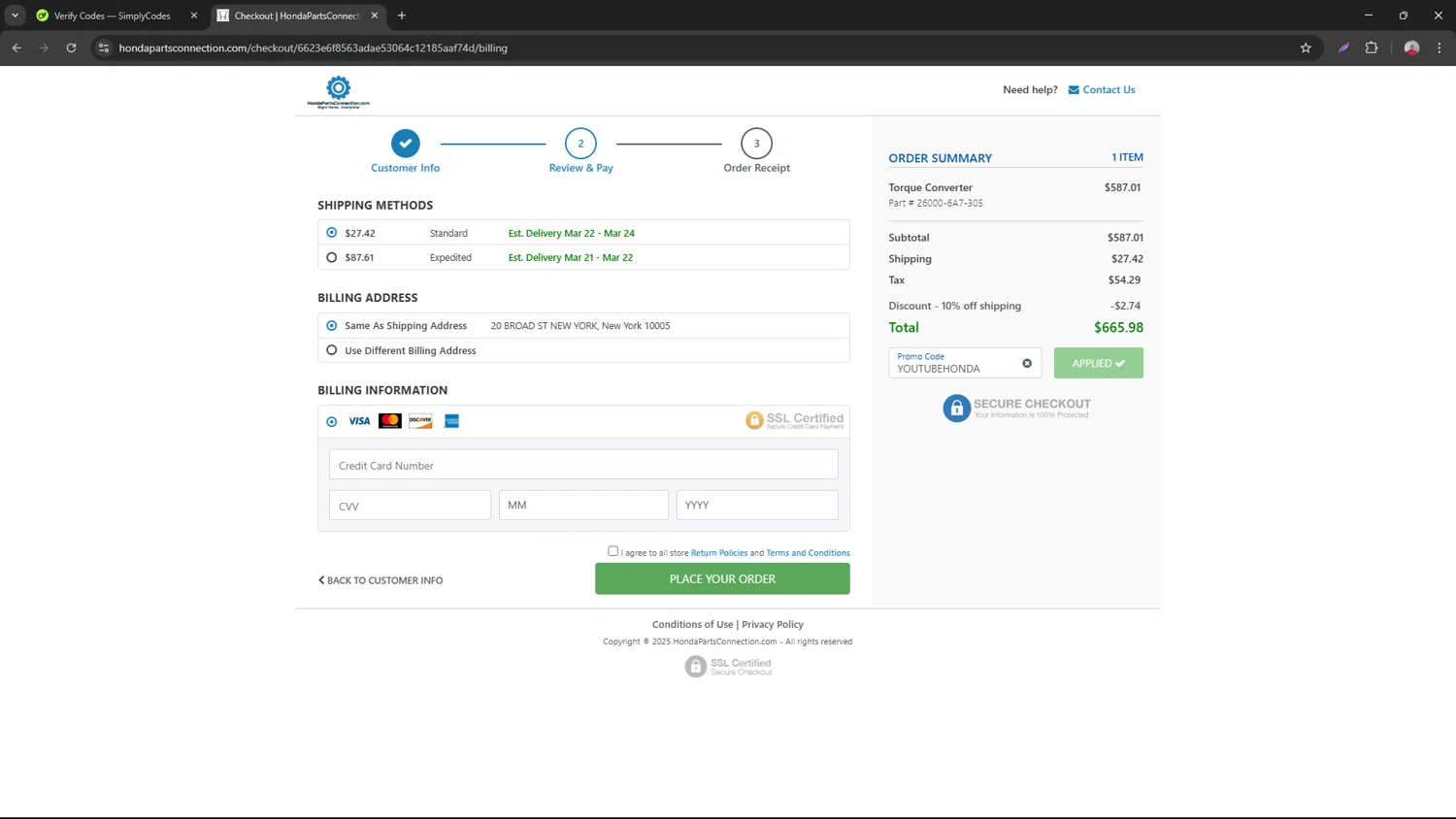Click the MM expiration month field
Viewport: 1456px width, 819px height.
click(x=583, y=506)
